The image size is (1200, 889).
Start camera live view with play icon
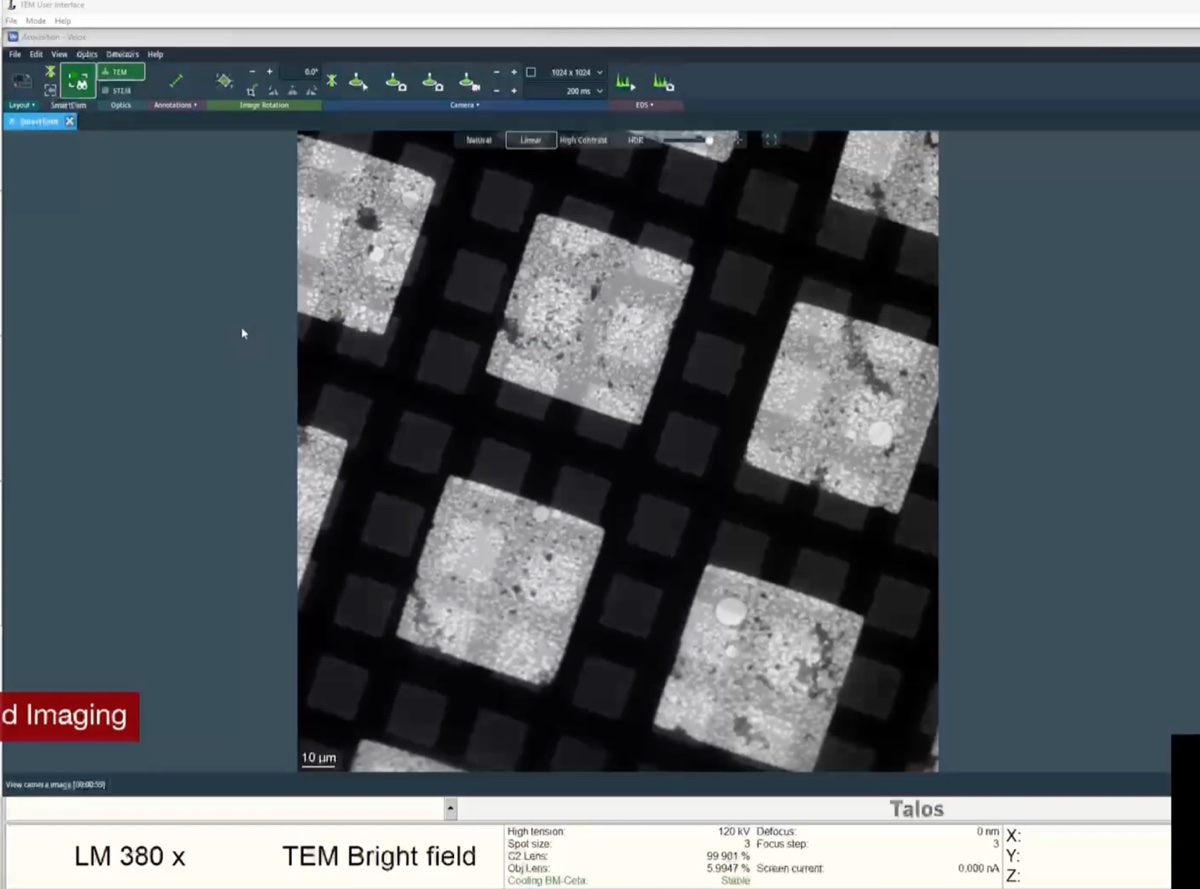(x=358, y=81)
